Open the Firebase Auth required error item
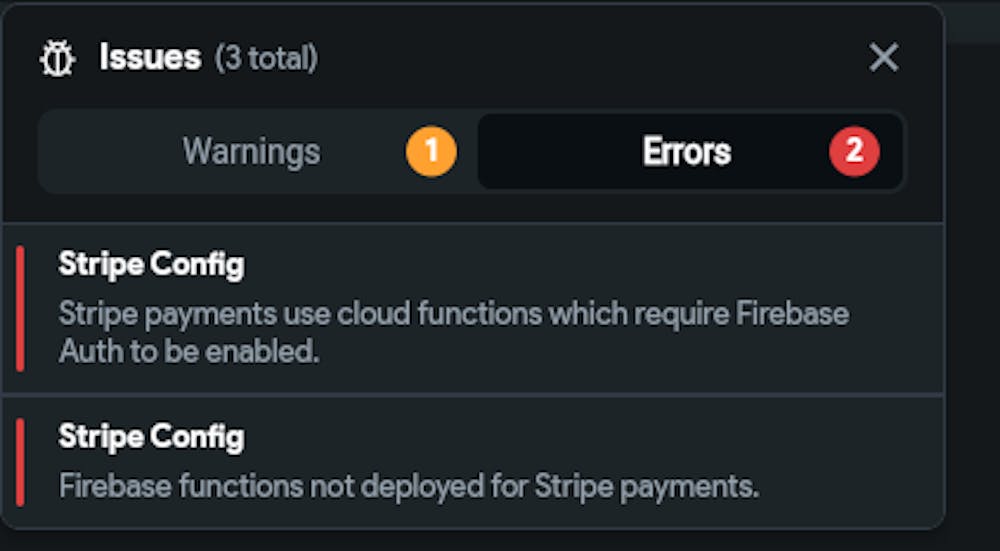Viewport: 1000px width, 551px height. point(473,308)
